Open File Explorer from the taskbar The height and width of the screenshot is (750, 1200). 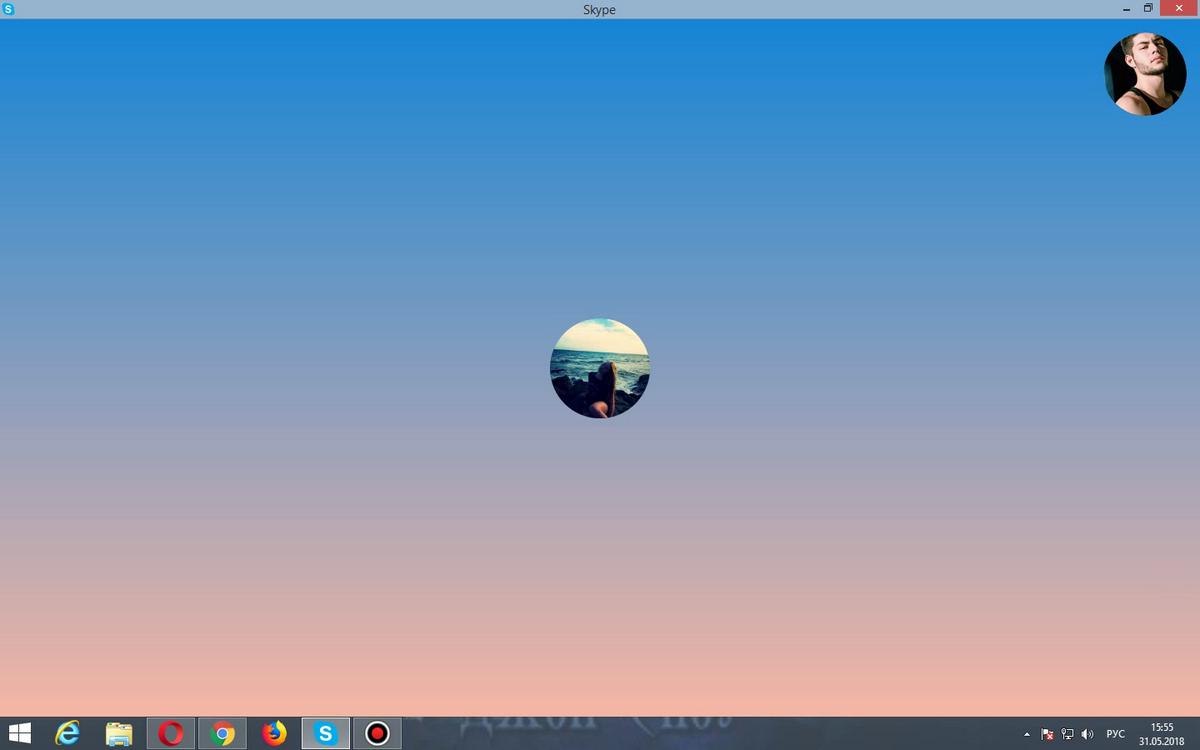pyautogui.click(x=119, y=733)
